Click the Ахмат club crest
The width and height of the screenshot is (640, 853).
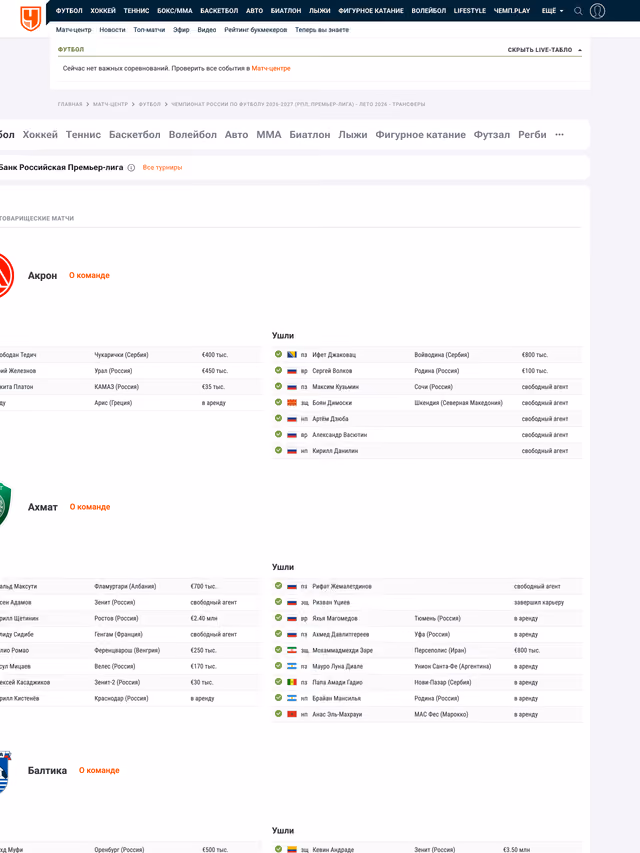click(4, 504)
